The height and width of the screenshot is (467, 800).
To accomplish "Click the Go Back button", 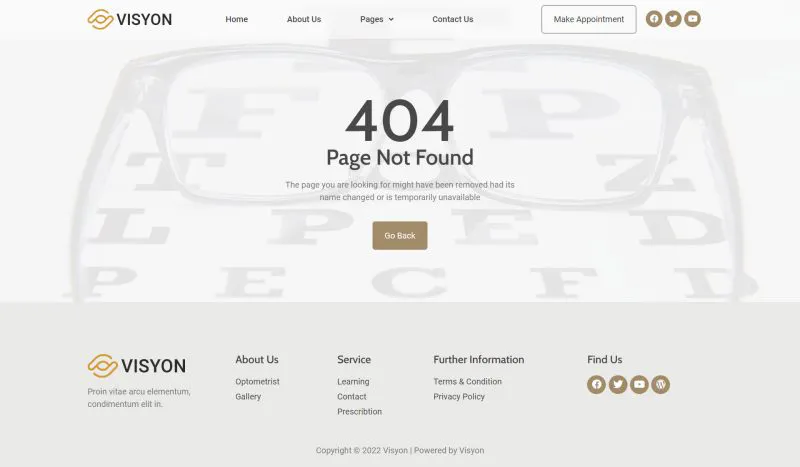I will [x=400, y=236].
